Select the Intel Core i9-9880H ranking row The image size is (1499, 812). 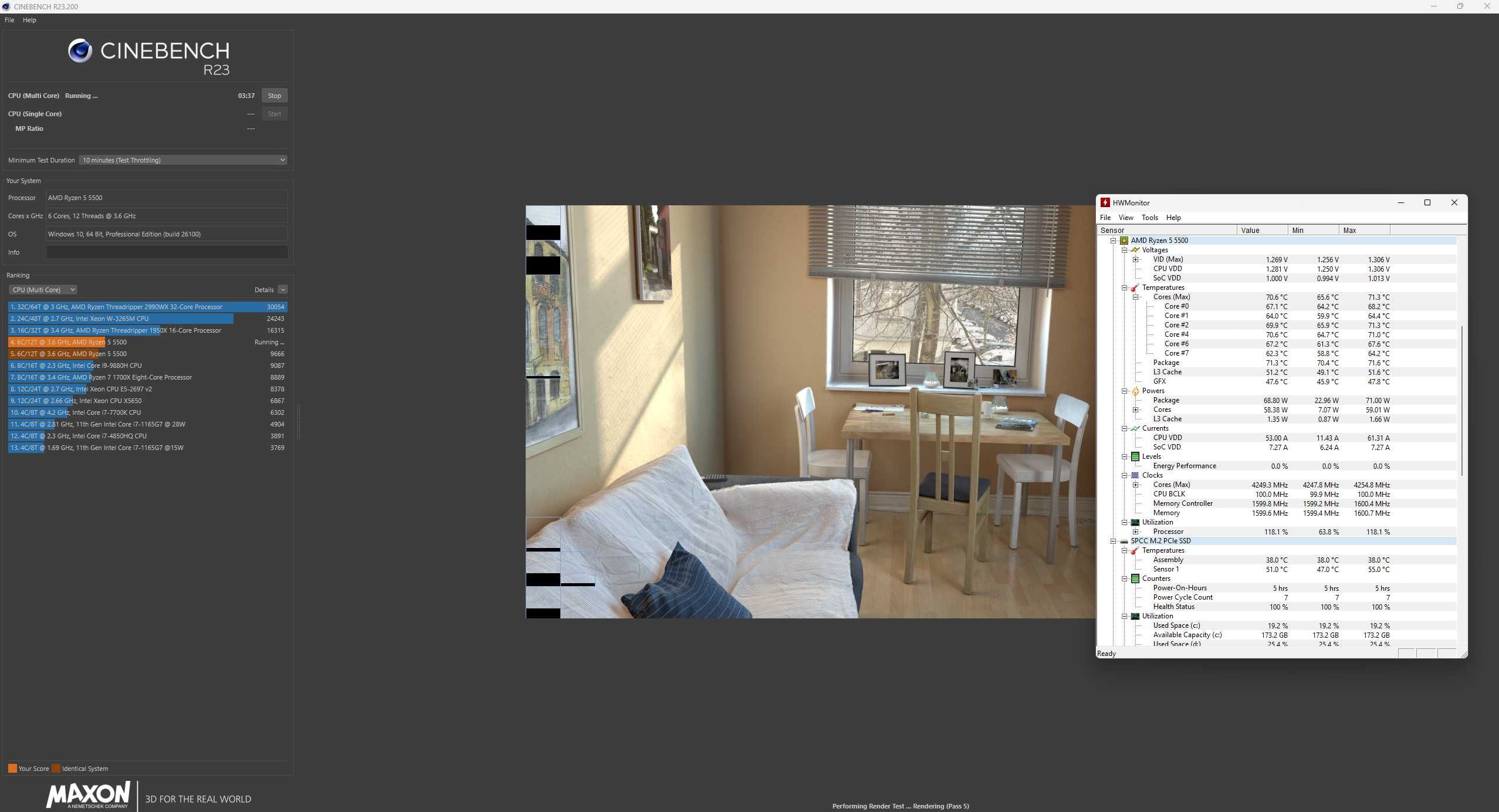tap(147, 366)
